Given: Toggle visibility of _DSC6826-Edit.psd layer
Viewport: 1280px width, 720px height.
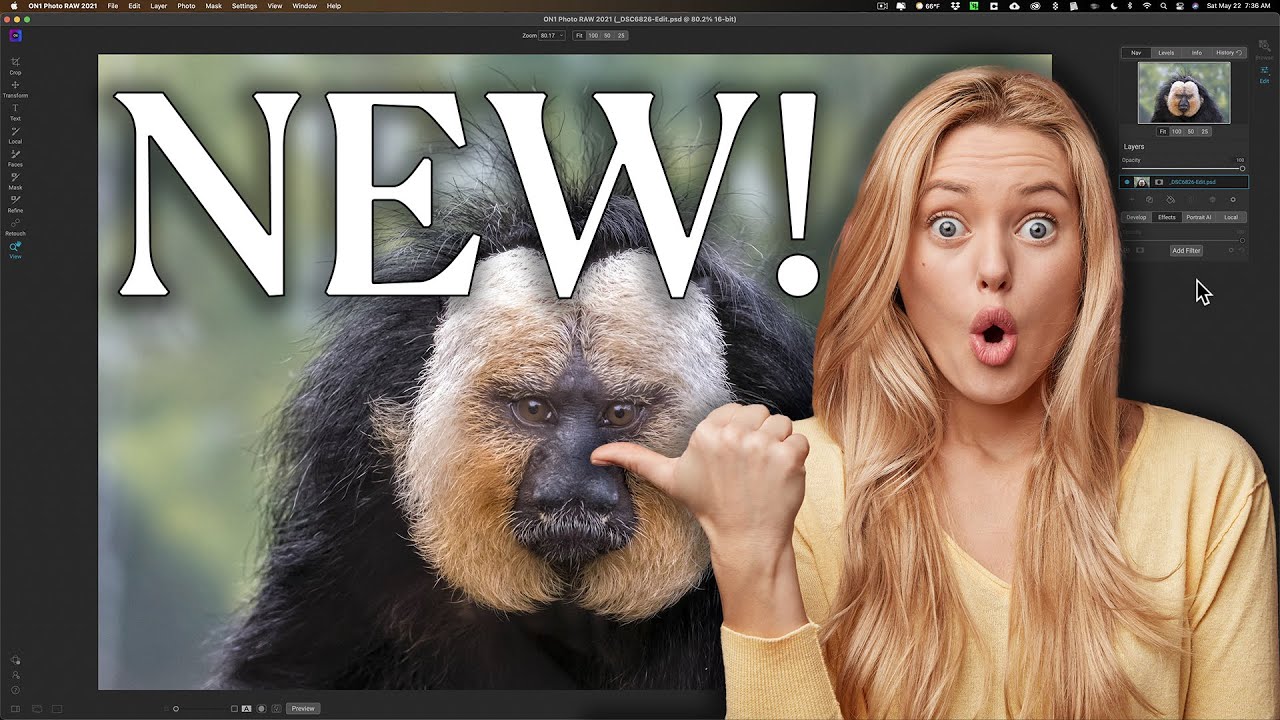Looking at the screenshot, I should click(1127, 182).
